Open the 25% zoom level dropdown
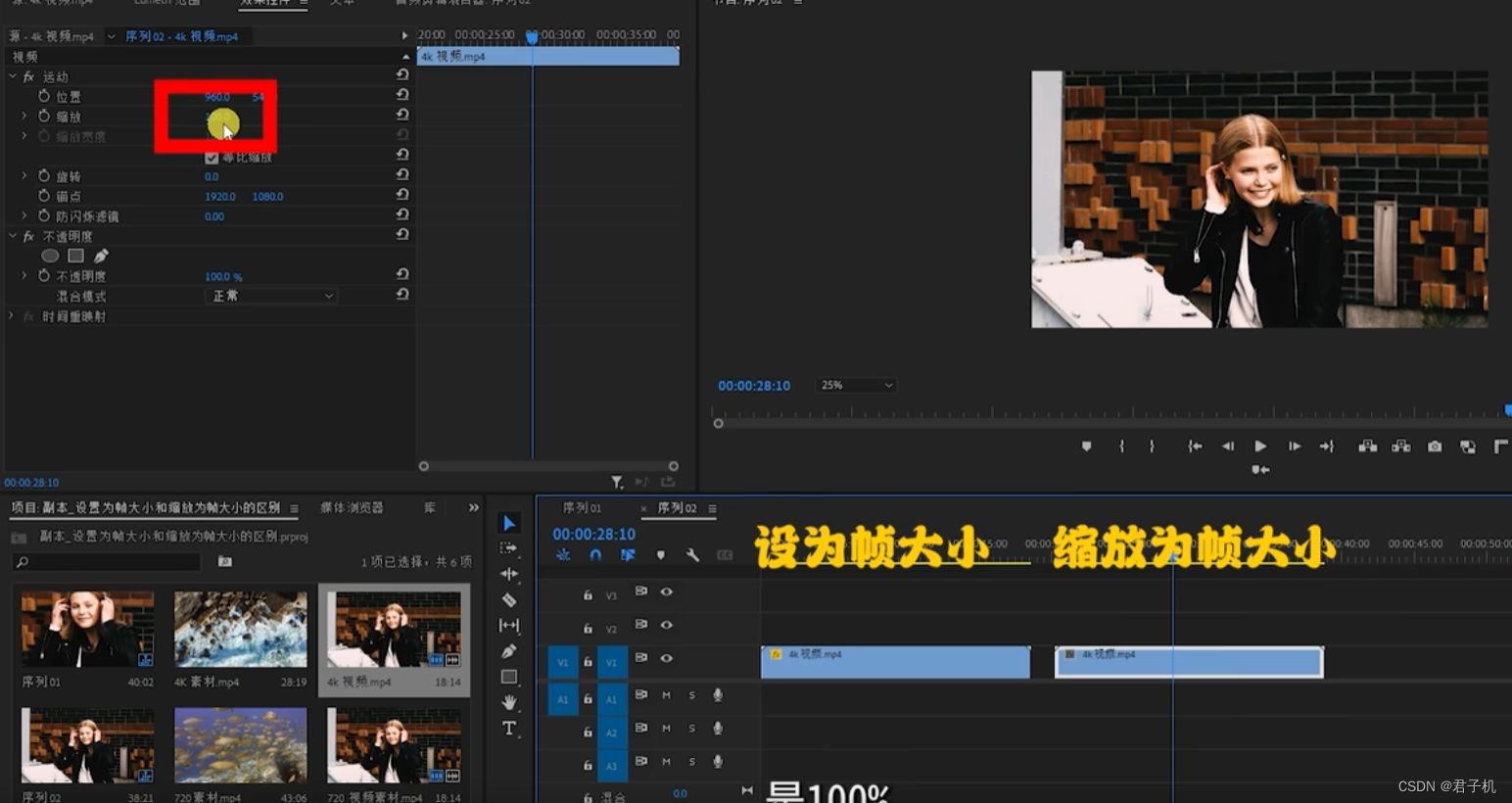 coord(856,385)
